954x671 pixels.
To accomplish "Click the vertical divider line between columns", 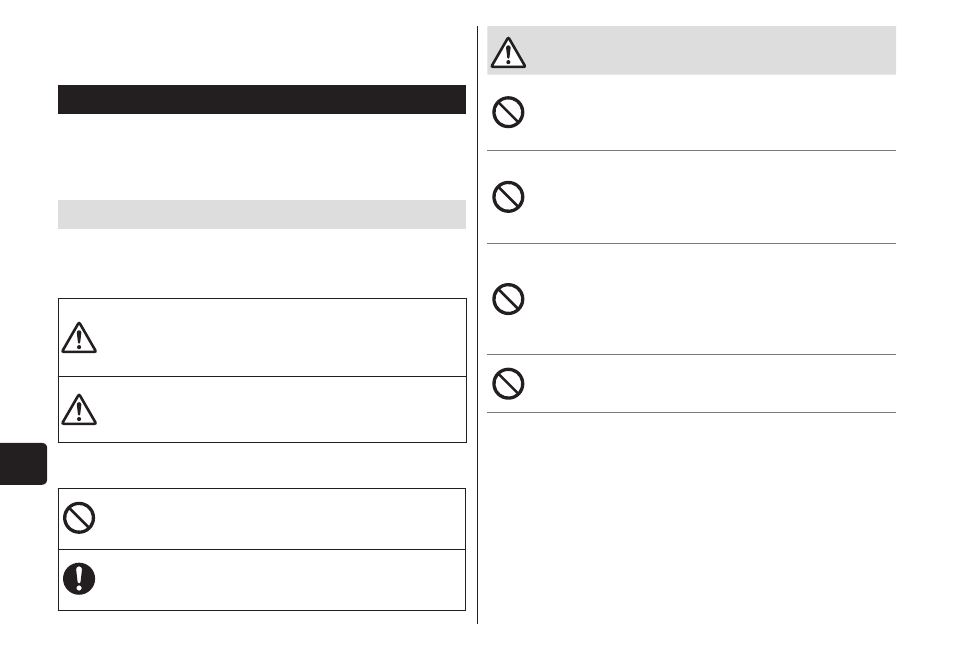I will tap(478, 325).
